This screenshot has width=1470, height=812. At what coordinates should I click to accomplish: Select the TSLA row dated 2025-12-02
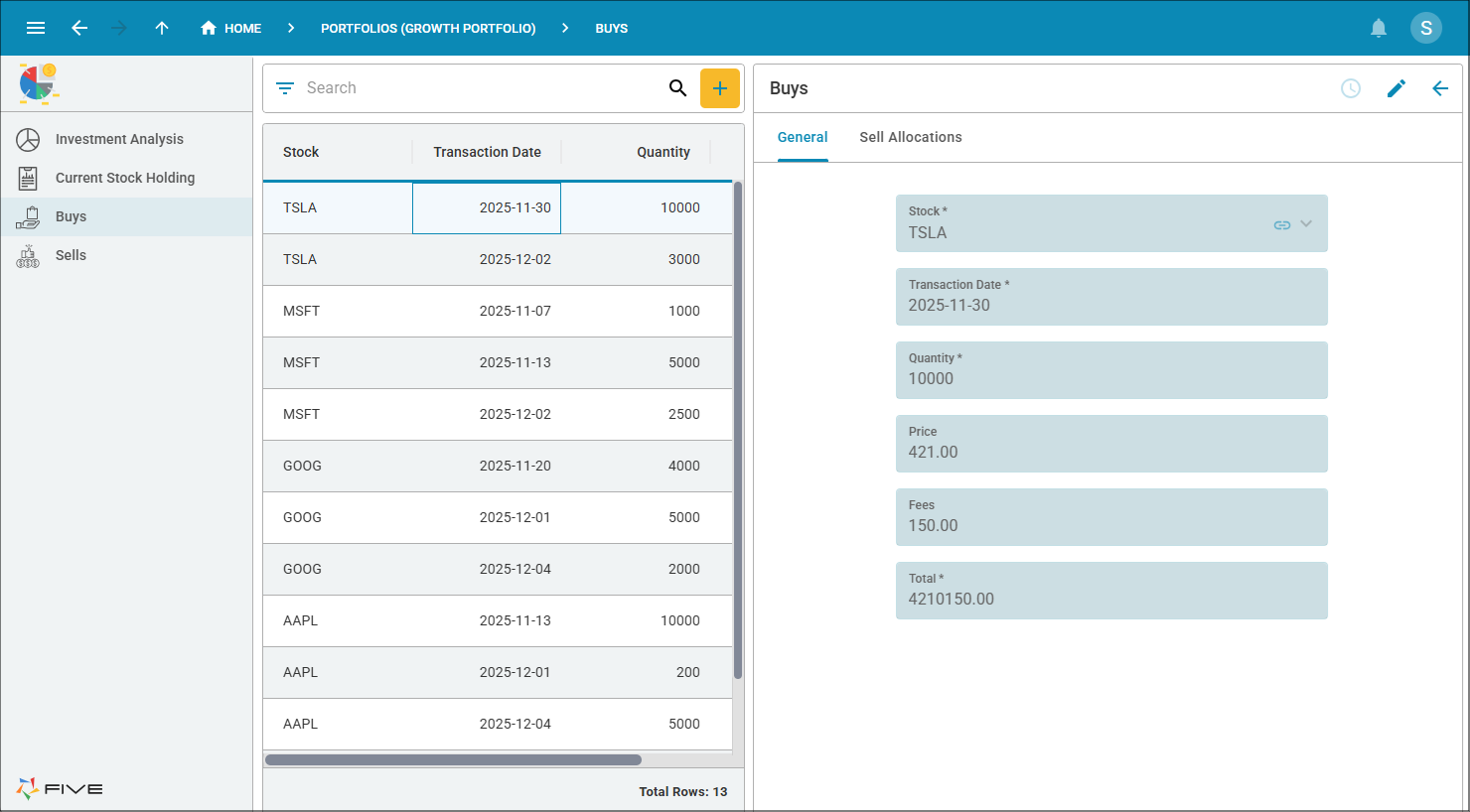[498, 259]
